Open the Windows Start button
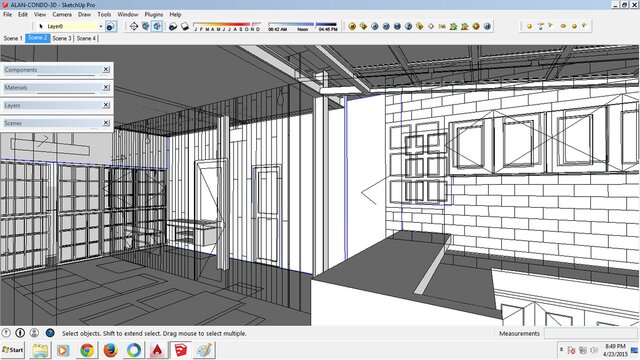640x360 pixels. point(13,350)
